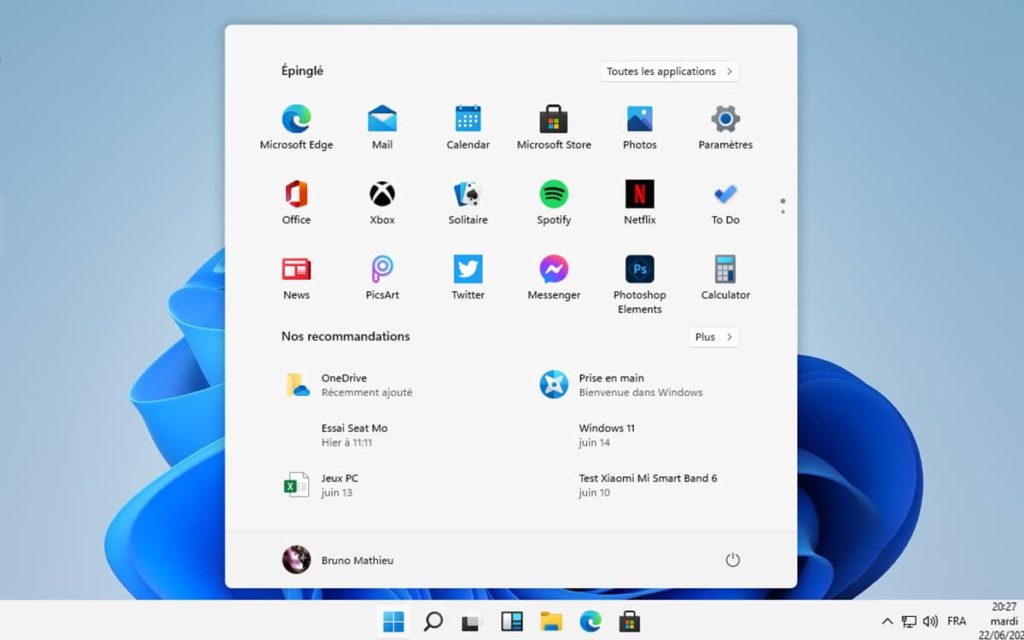1024x640 pixels.
Task: Open Microsoft Edge from pinned apps
Action: [x=296, y=128]
